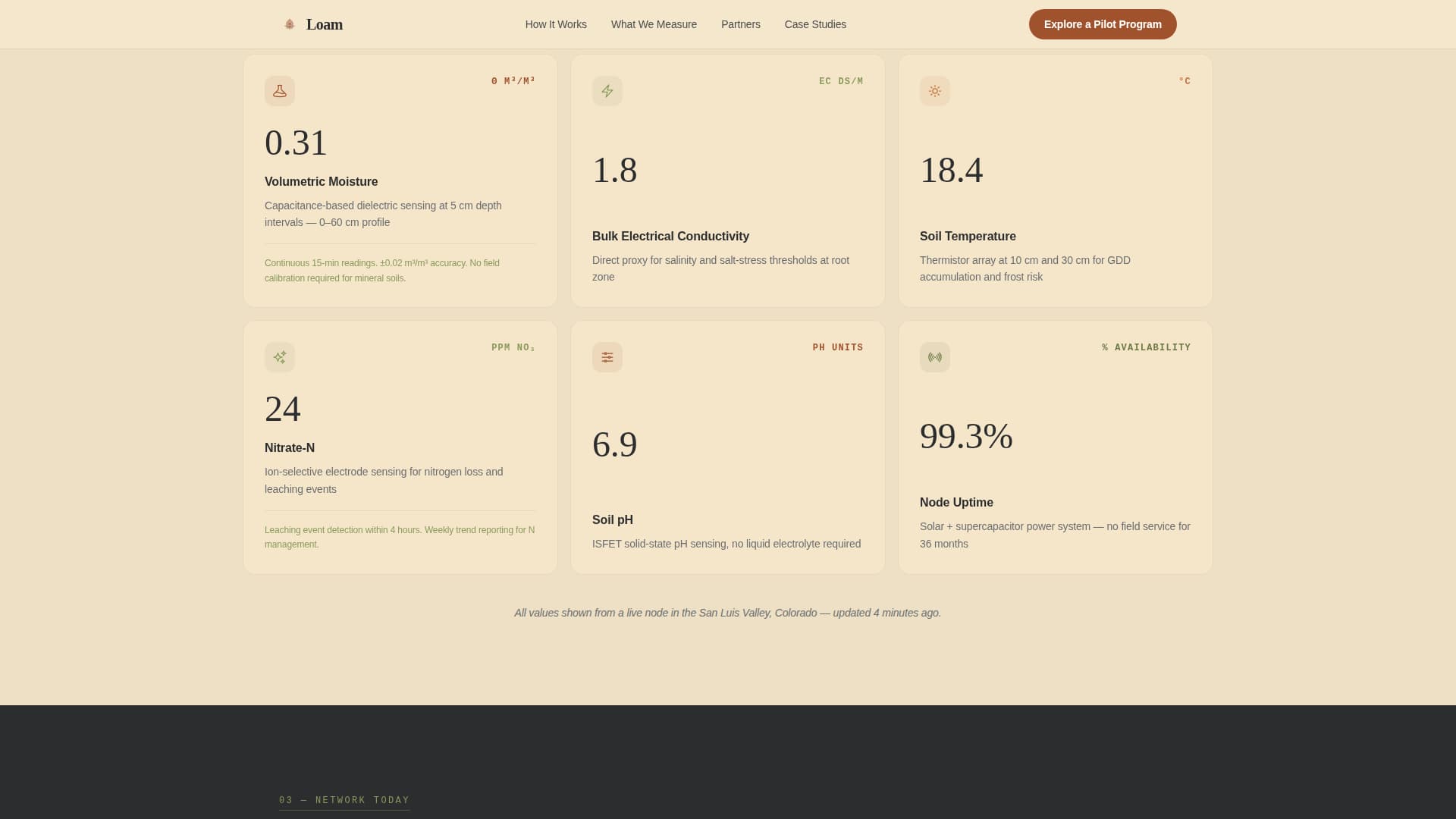Select the 6.9 pH value
The height and width of the screenshot is (819, 1456).
(614, 444)
